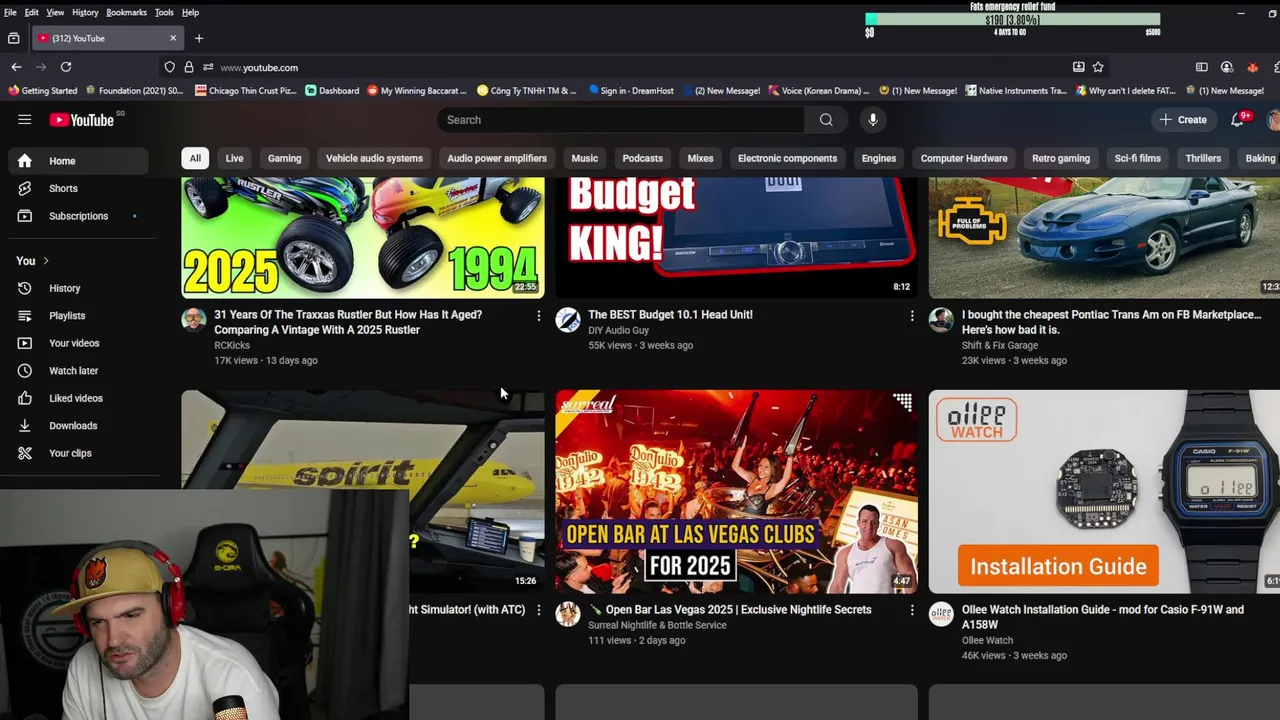Open a new browser tab
Image resolution: width=1280 pixels, height=720 pixels.
[x=199, y=38]
